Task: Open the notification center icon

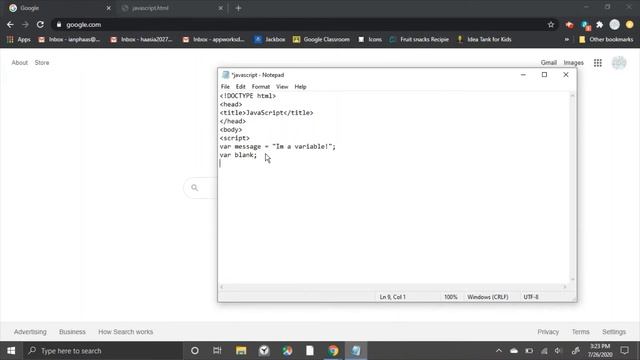Action: coord(624,350)
